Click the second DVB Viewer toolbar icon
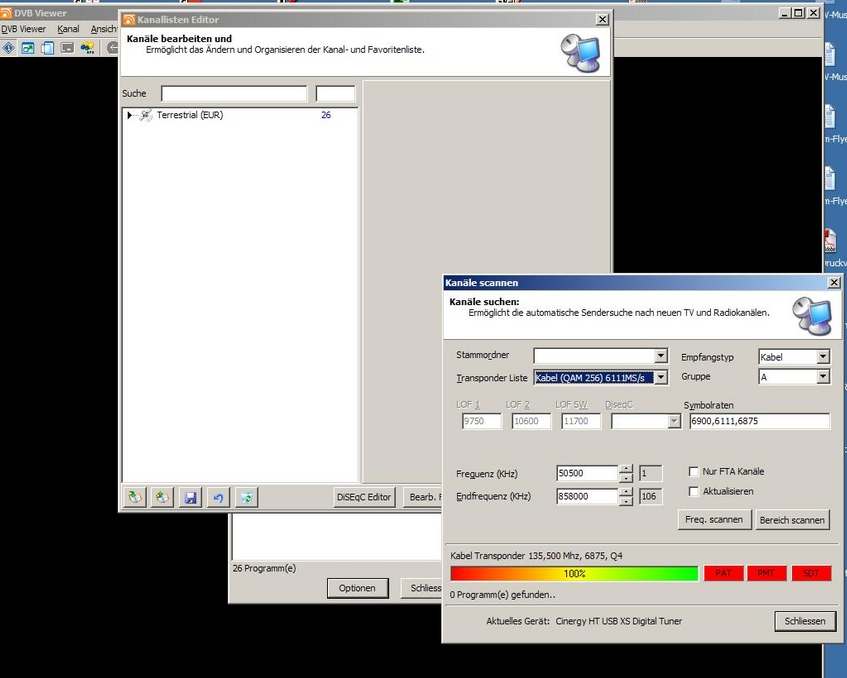This screenshot has height=678, width=847. 28,47
